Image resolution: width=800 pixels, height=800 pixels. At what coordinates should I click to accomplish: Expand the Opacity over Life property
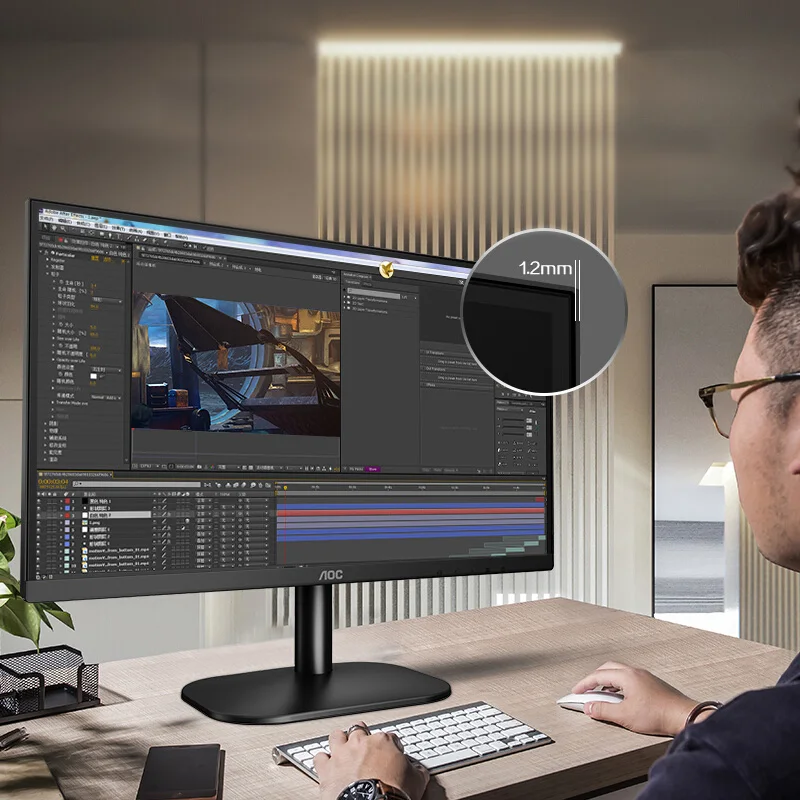pos(53,360)
